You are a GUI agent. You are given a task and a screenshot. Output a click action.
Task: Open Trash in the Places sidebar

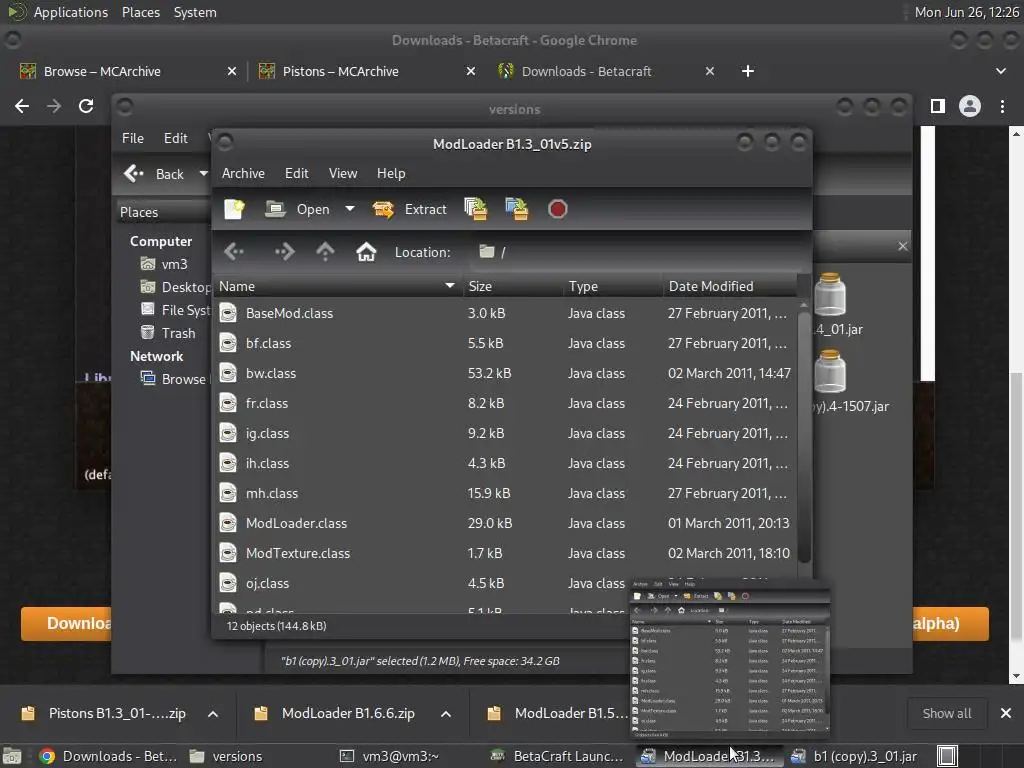pyautogui.click(x=168, y=332)
